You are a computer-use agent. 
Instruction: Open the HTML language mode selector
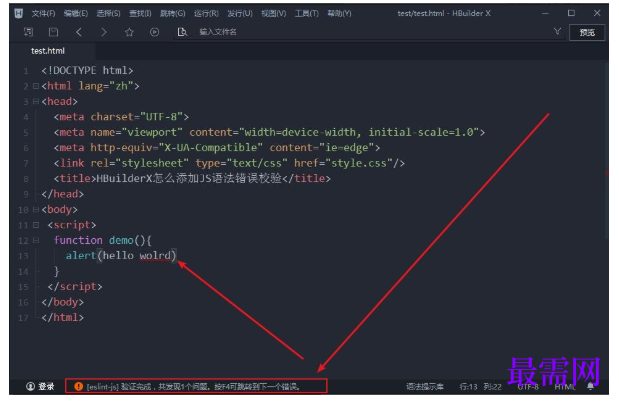(565, 385)
